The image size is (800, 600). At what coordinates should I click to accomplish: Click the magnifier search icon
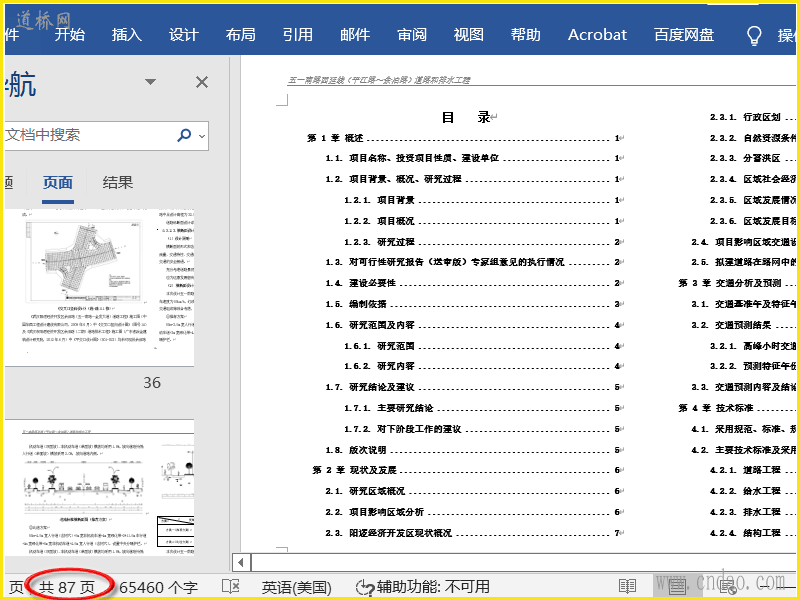[x=184, y=135]
